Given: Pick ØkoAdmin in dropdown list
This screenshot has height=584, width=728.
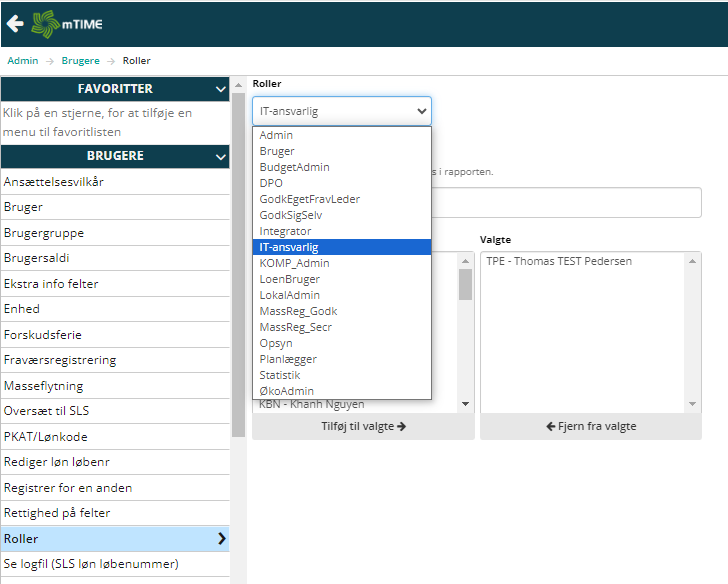Looking at the screenshot, I should pyautogui.click(x=287, y=391).
